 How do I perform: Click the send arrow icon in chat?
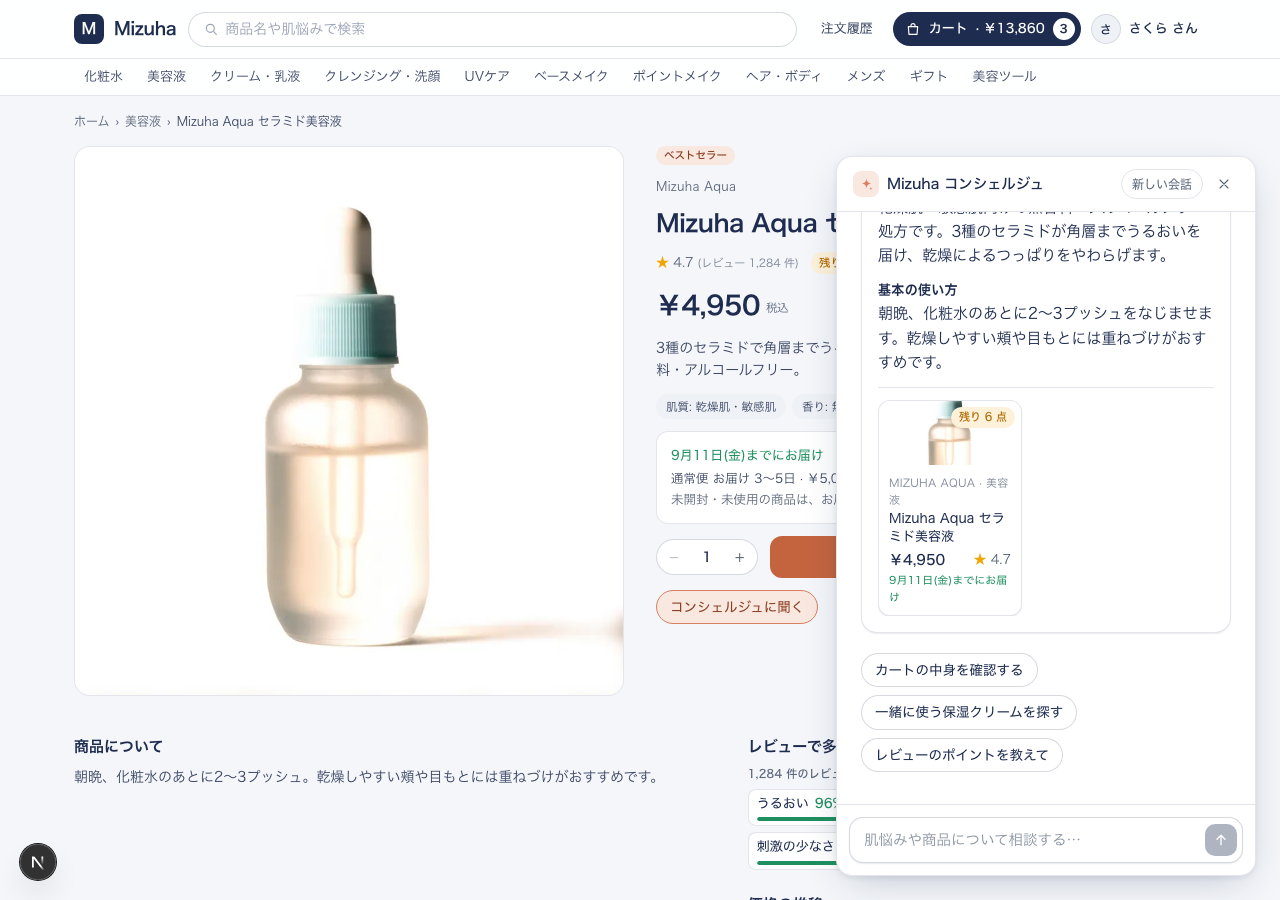pos(1221,840)
